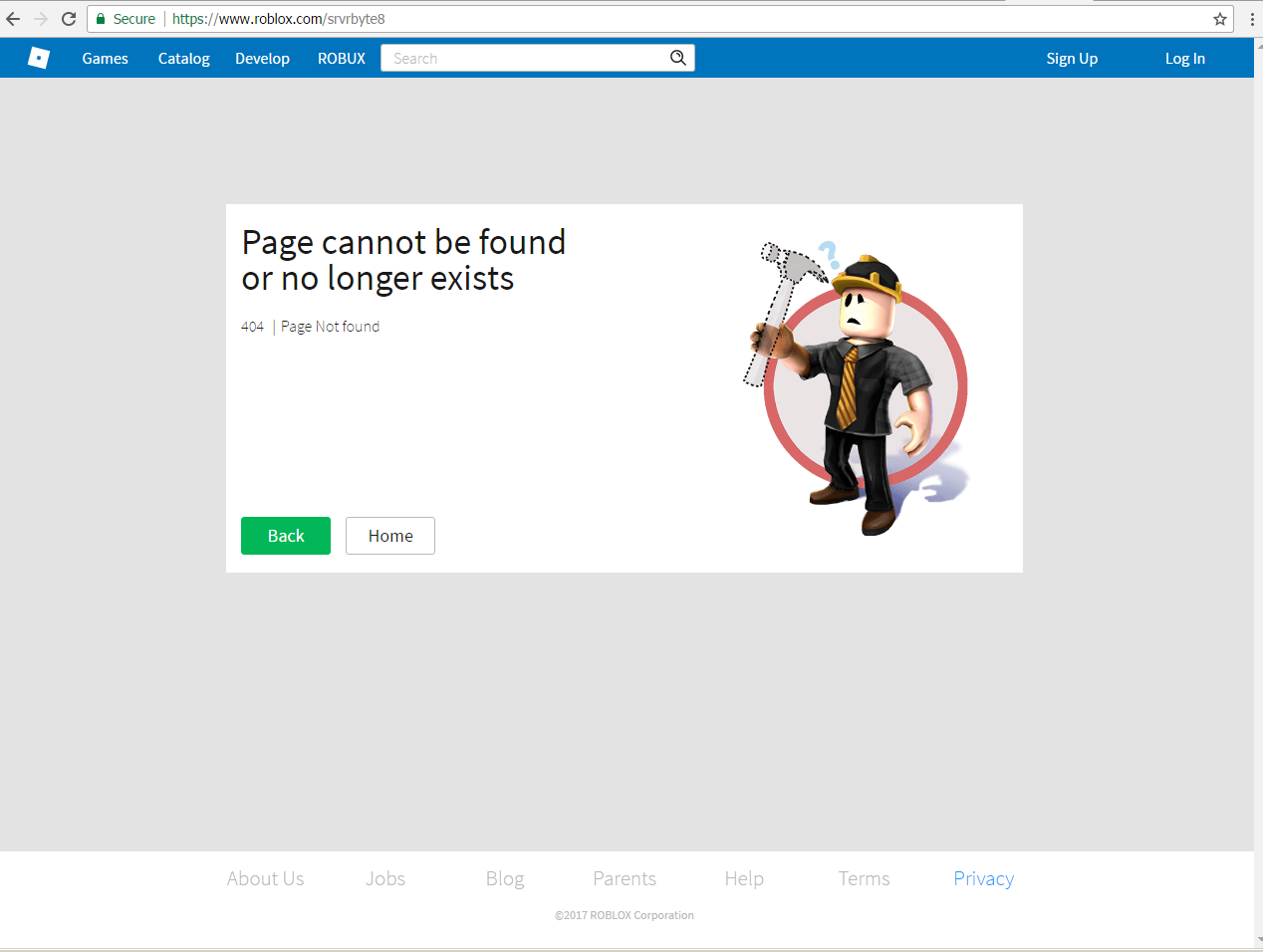
Task: Open the Chrome menu with three dots
Action: 1251,18
